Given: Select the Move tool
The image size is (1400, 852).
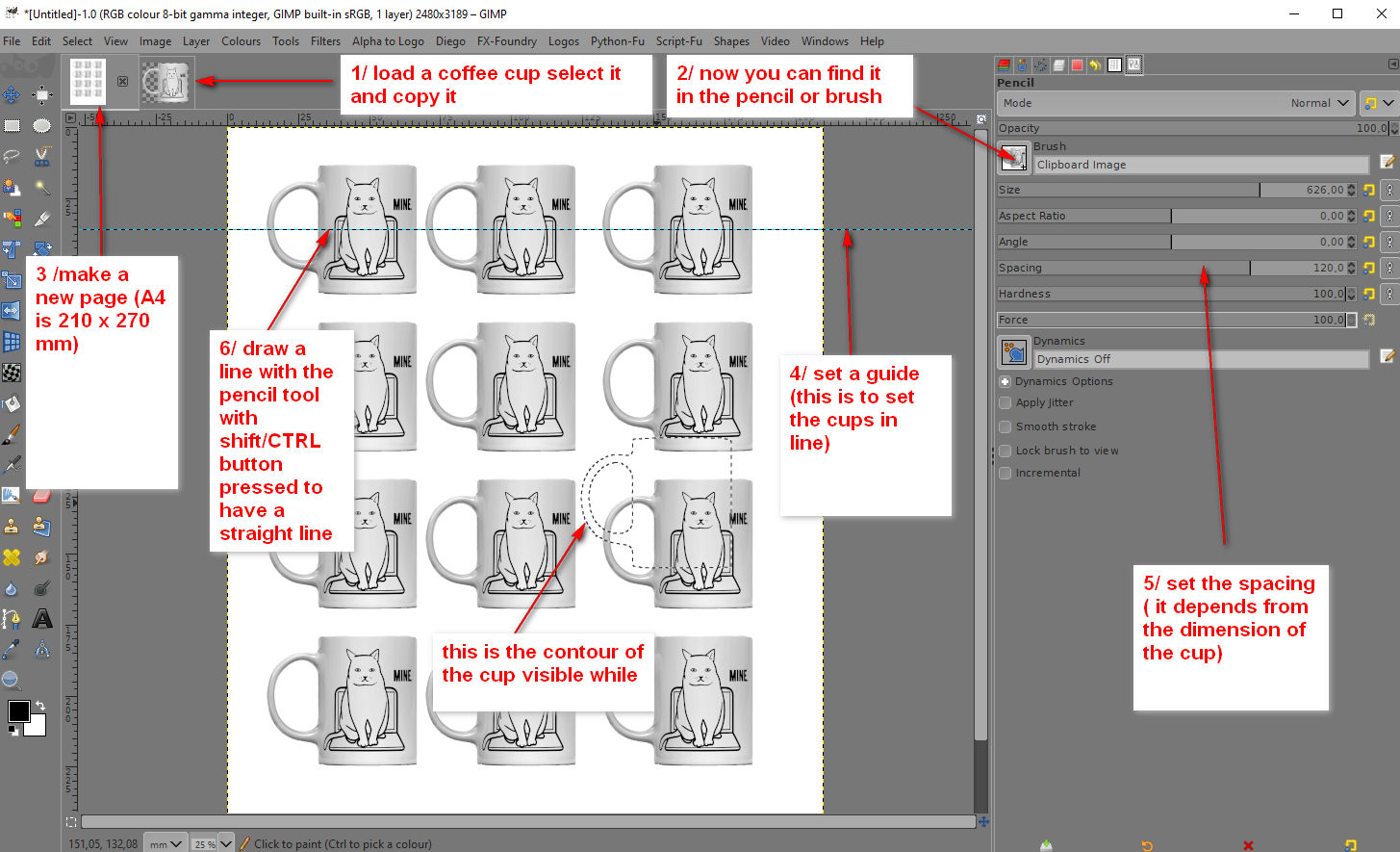Looking at the screenshot, I should (x=12, y=94).
